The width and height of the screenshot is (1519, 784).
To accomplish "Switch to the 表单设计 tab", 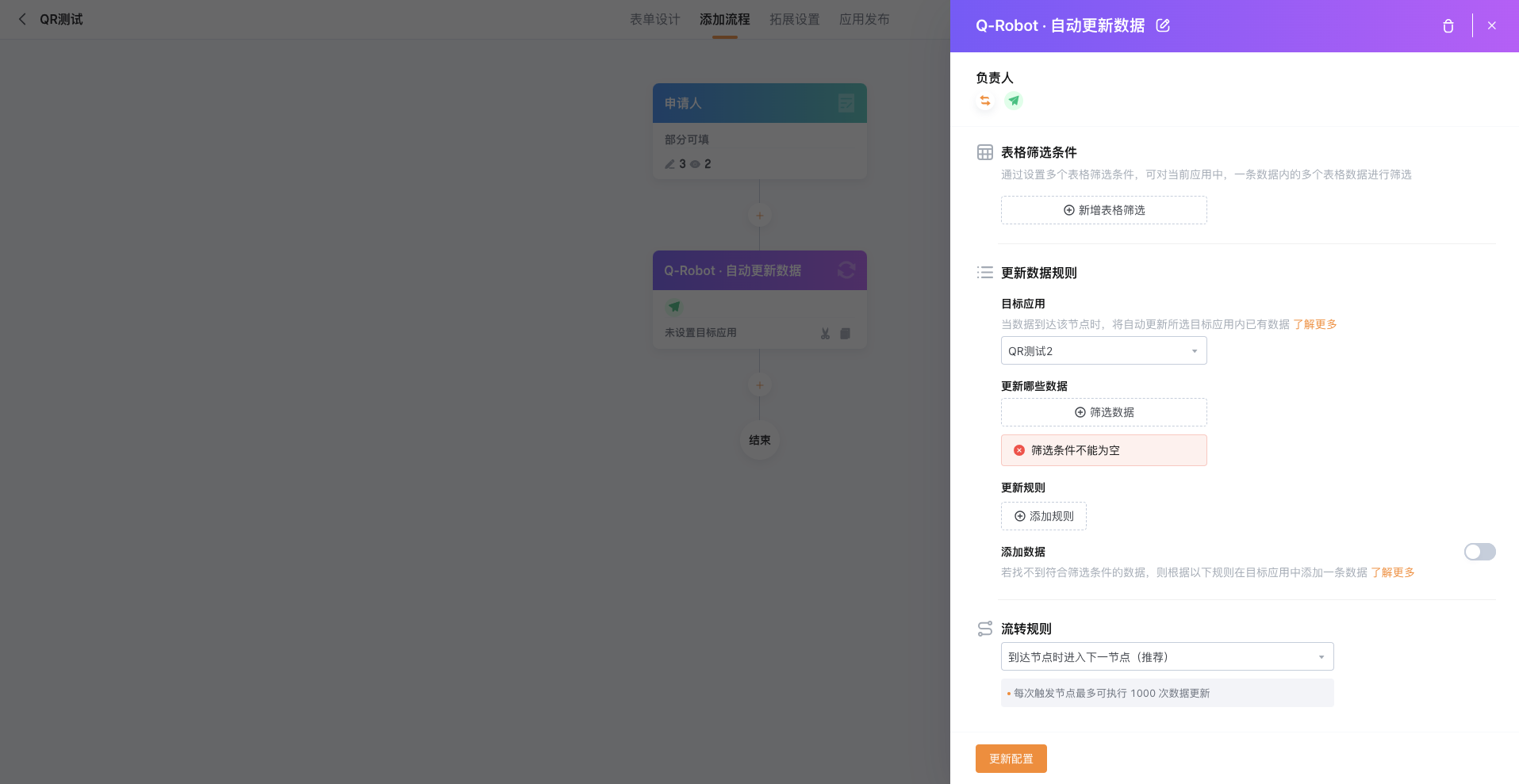I will point(654,19).
